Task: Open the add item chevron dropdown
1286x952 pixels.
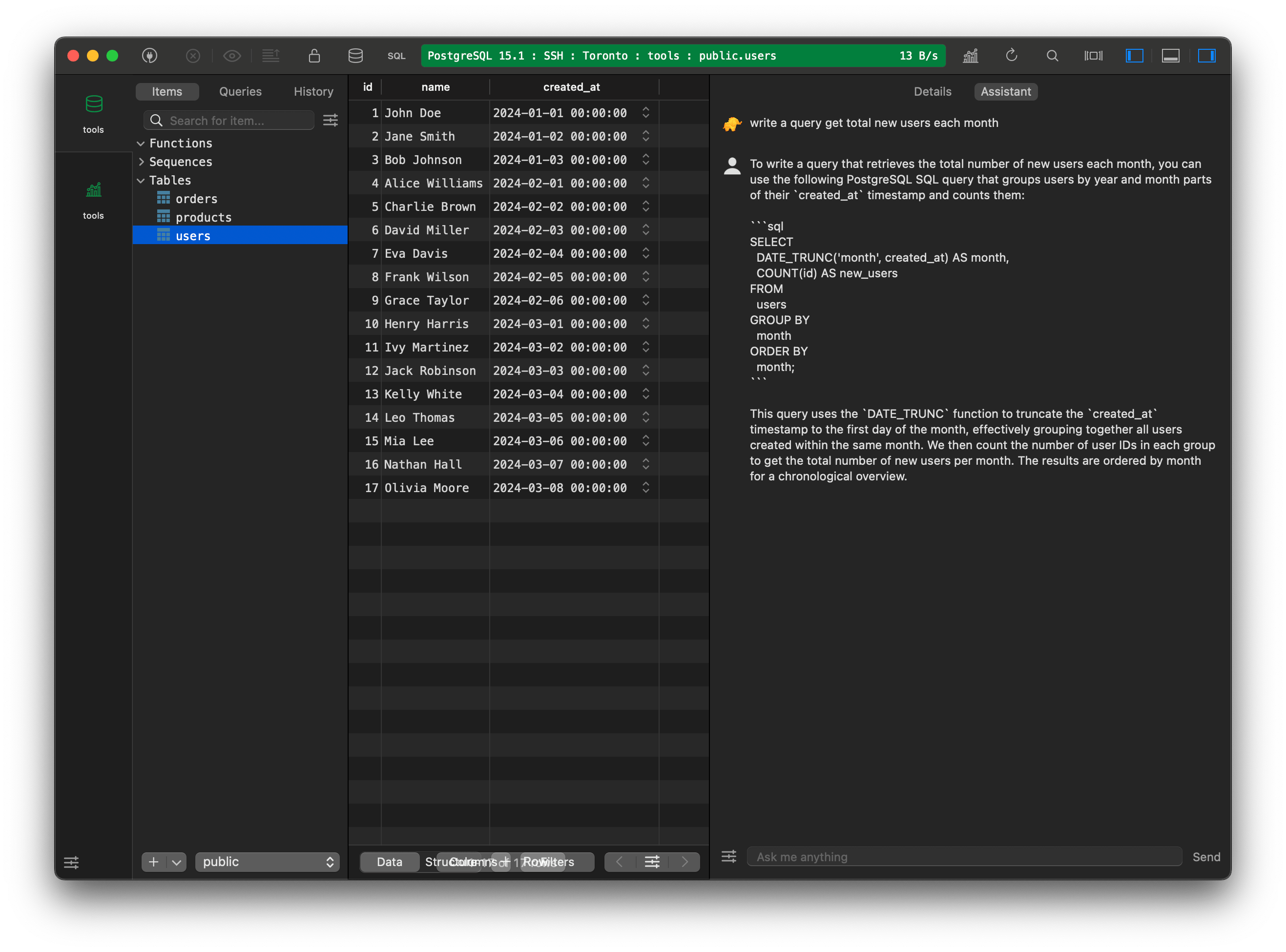Action: click(176, 862)
